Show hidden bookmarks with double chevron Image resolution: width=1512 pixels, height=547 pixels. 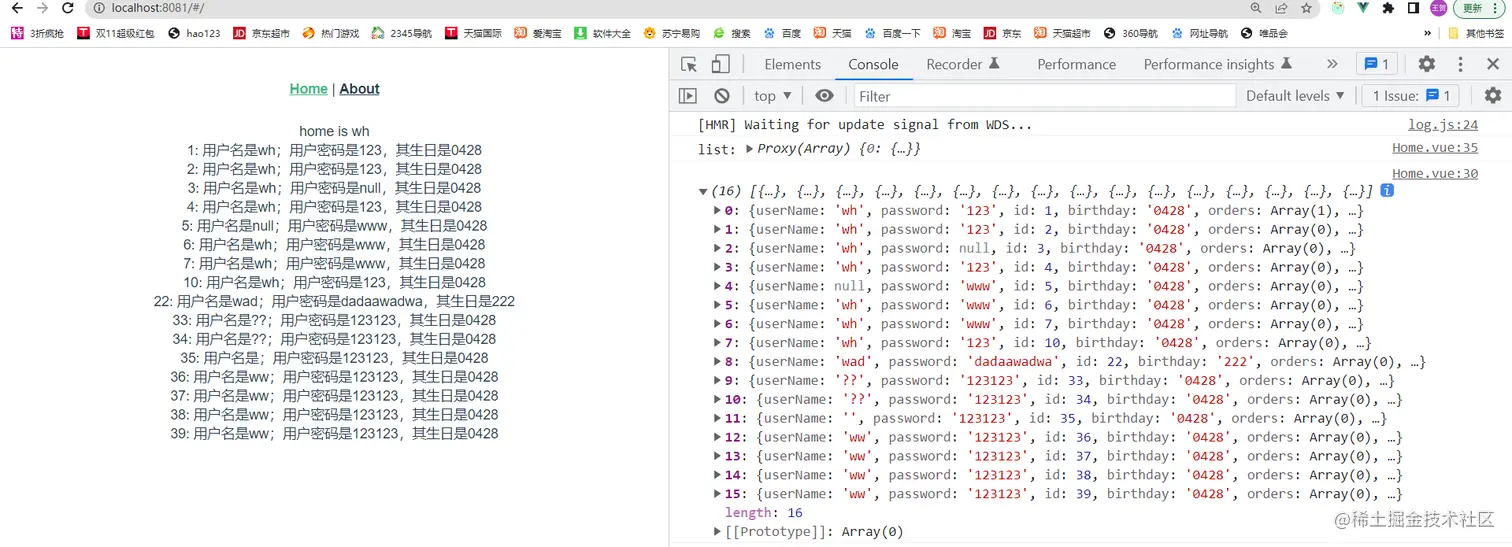pyautogui.click(x=1428, y=33)
